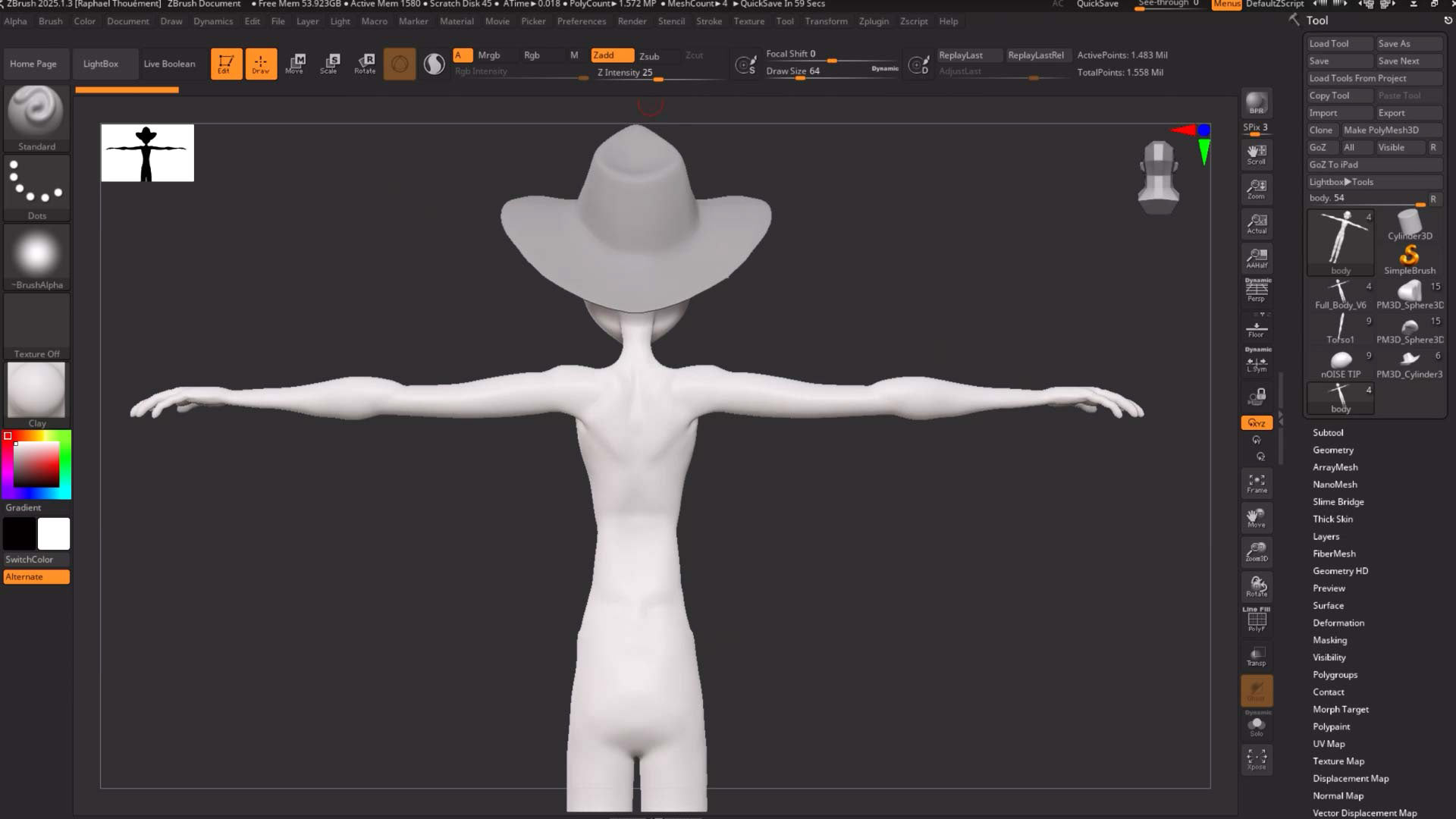Image resolution: width=1456 pixels, height=819 pixels.
Task: Click the Frame view icon
Action: [1257, 483]
